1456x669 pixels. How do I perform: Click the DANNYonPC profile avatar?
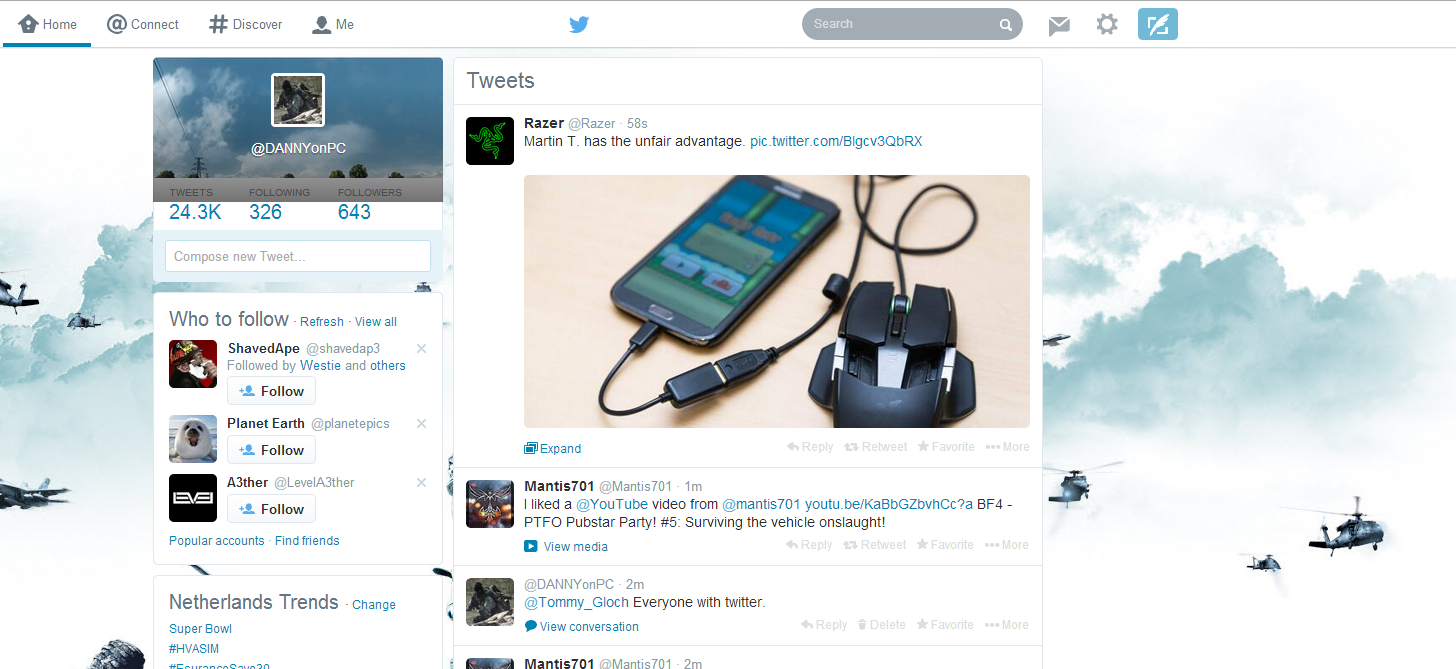click(298, 100)
